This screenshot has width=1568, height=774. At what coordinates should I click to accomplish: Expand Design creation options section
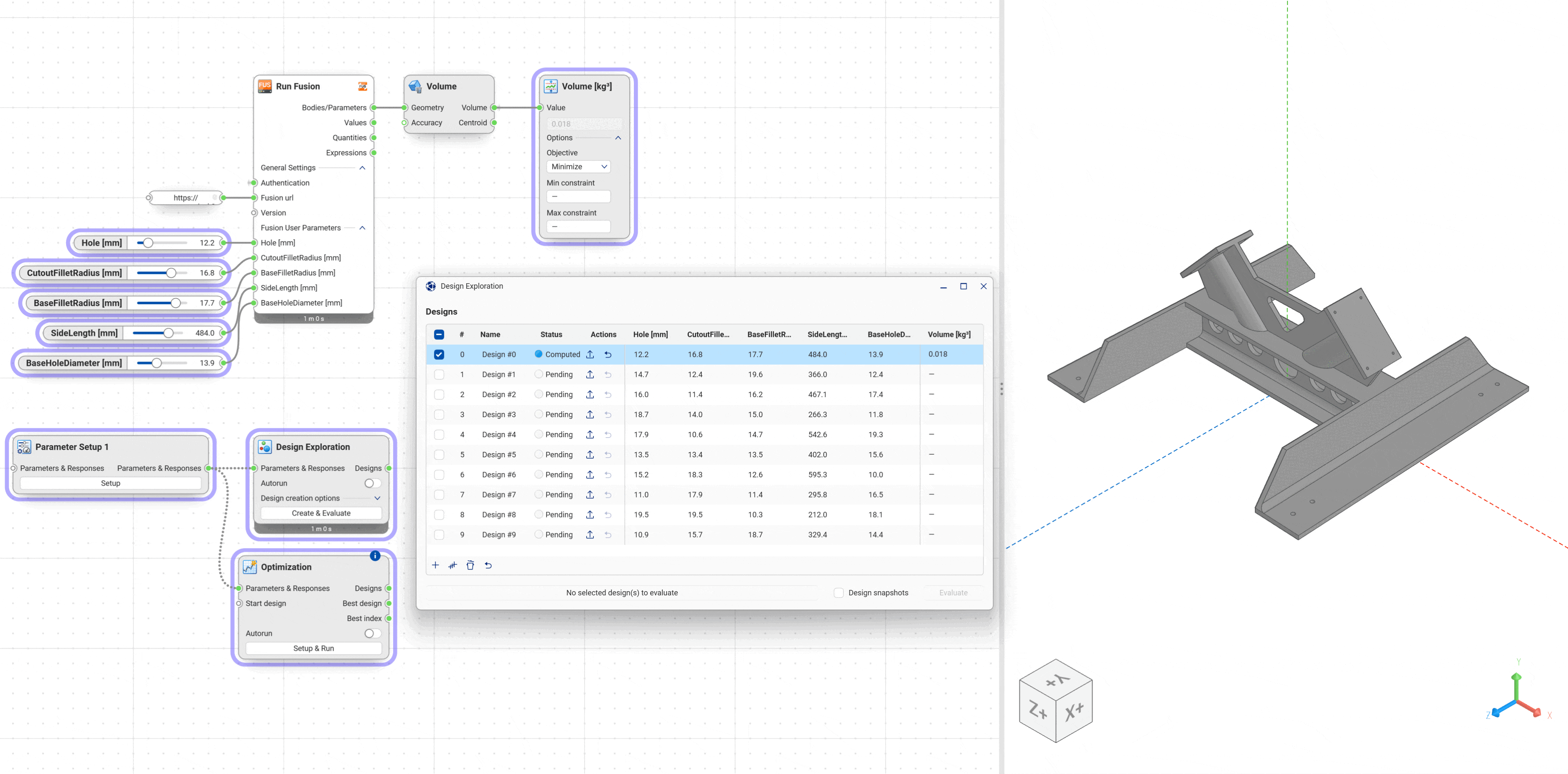coord(378,498)
